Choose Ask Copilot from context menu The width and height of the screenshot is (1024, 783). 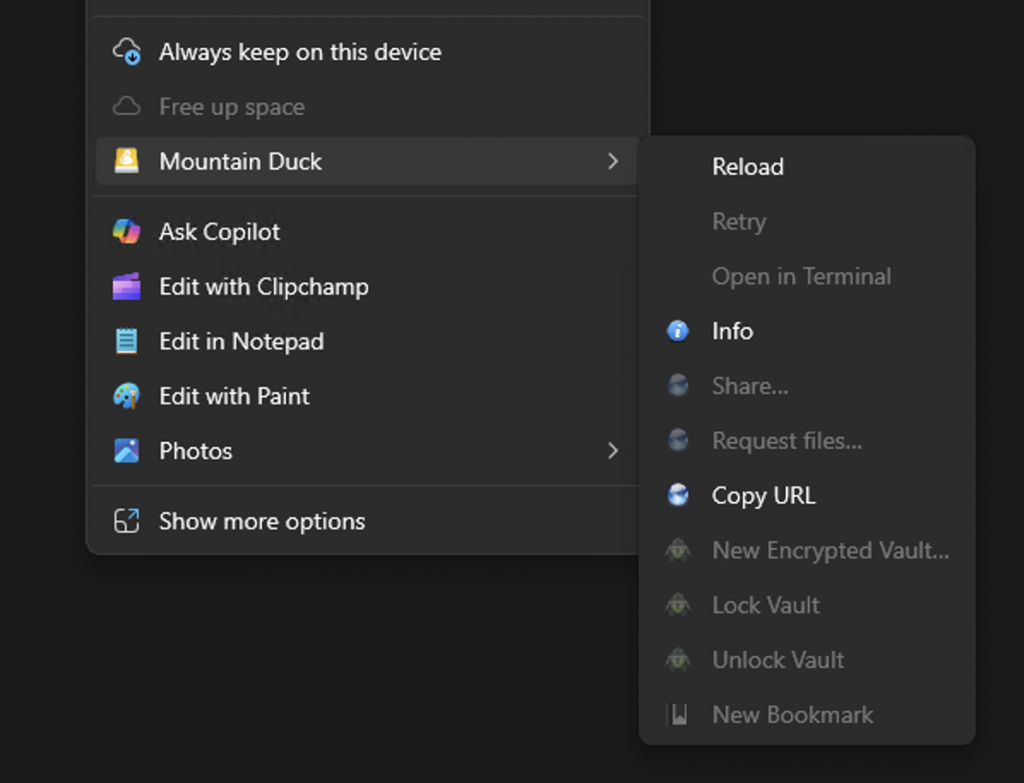coord(368,232)
